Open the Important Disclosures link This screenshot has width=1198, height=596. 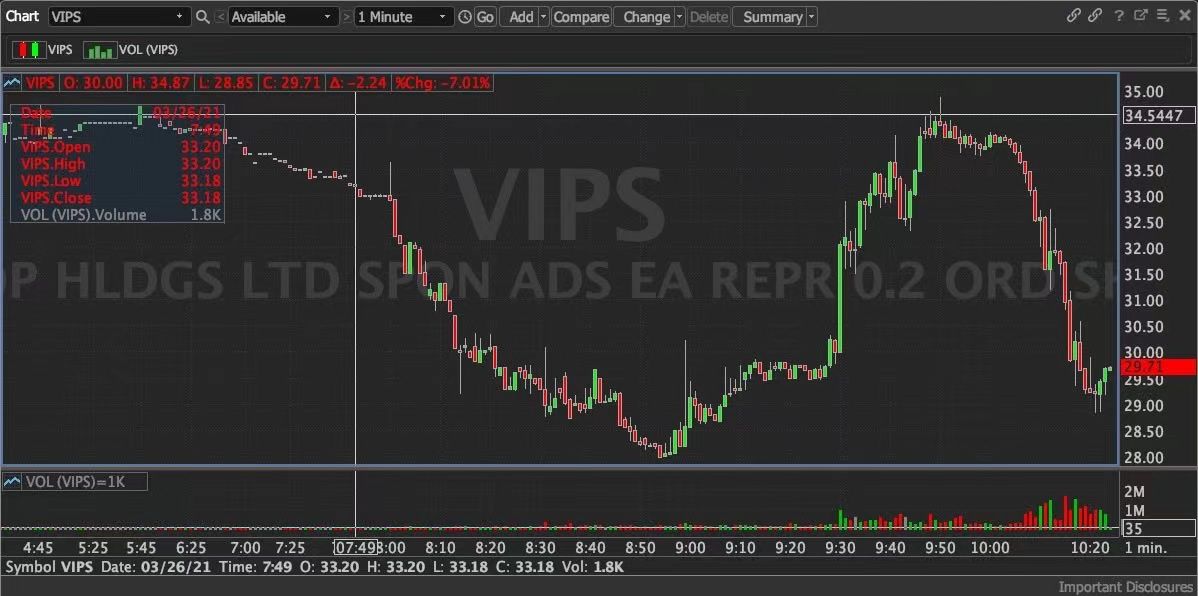(x=1125, y=587)
